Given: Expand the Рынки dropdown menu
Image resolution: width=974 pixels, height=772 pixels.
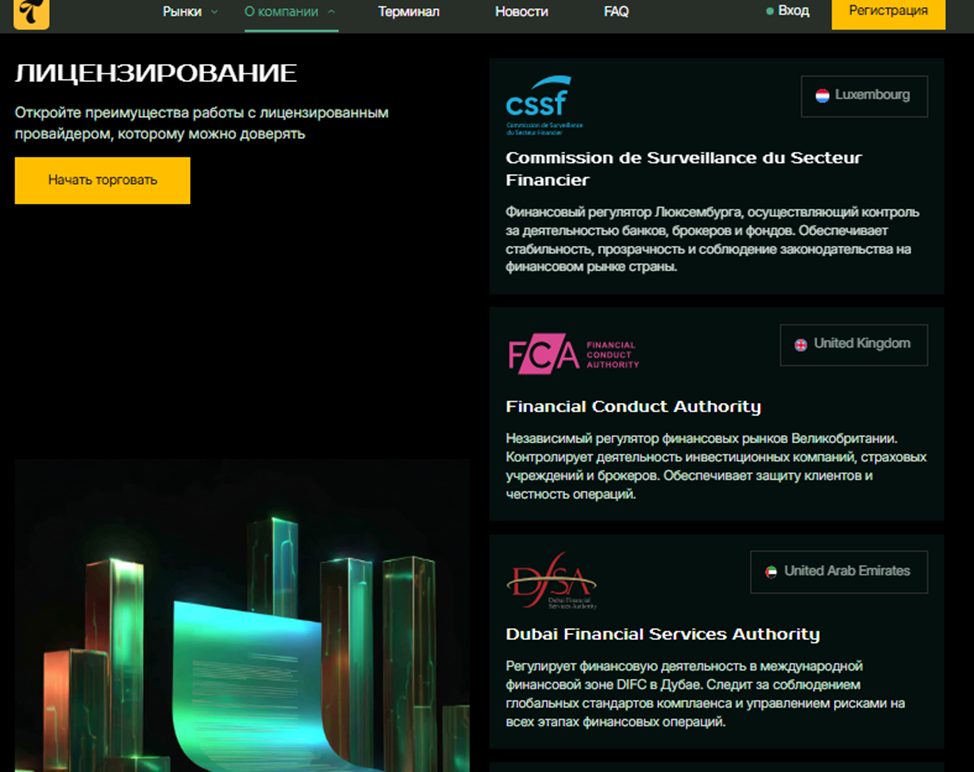Looking at the screenshot, I should pos(190,12).
